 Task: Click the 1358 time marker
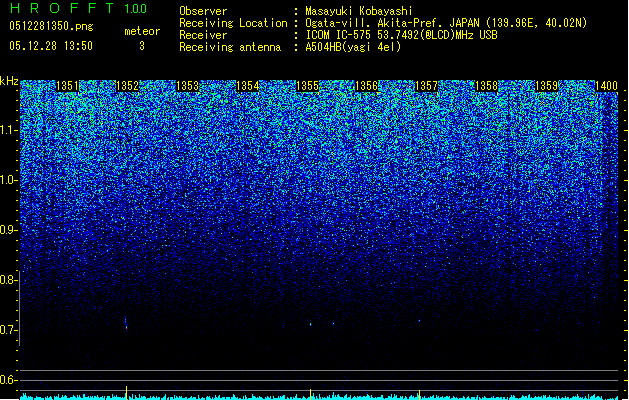coord(487,86)
